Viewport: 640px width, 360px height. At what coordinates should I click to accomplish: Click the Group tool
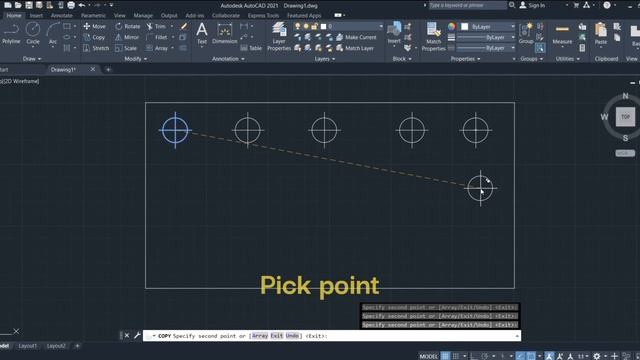[526, 33]
